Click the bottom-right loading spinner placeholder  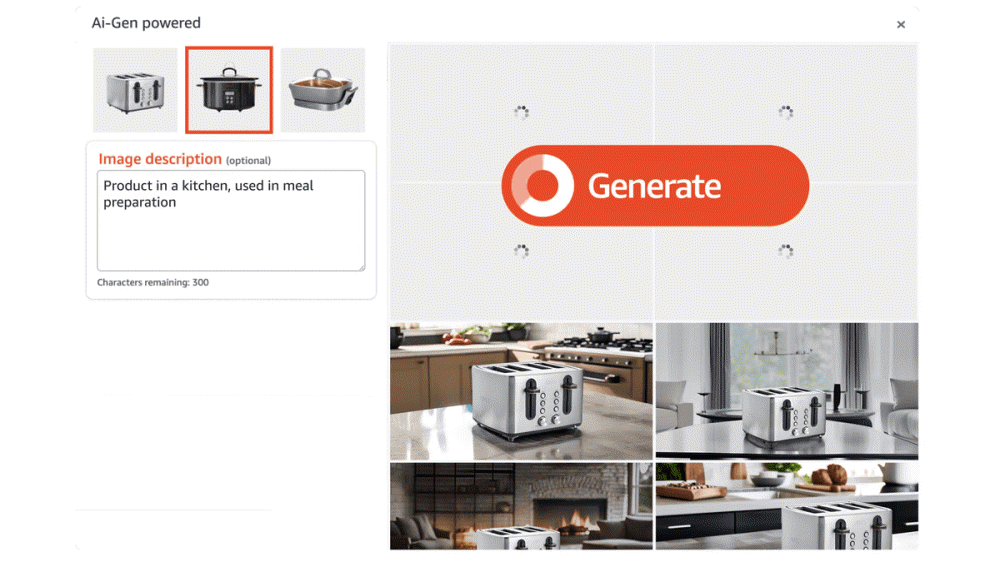coord(786,251)
